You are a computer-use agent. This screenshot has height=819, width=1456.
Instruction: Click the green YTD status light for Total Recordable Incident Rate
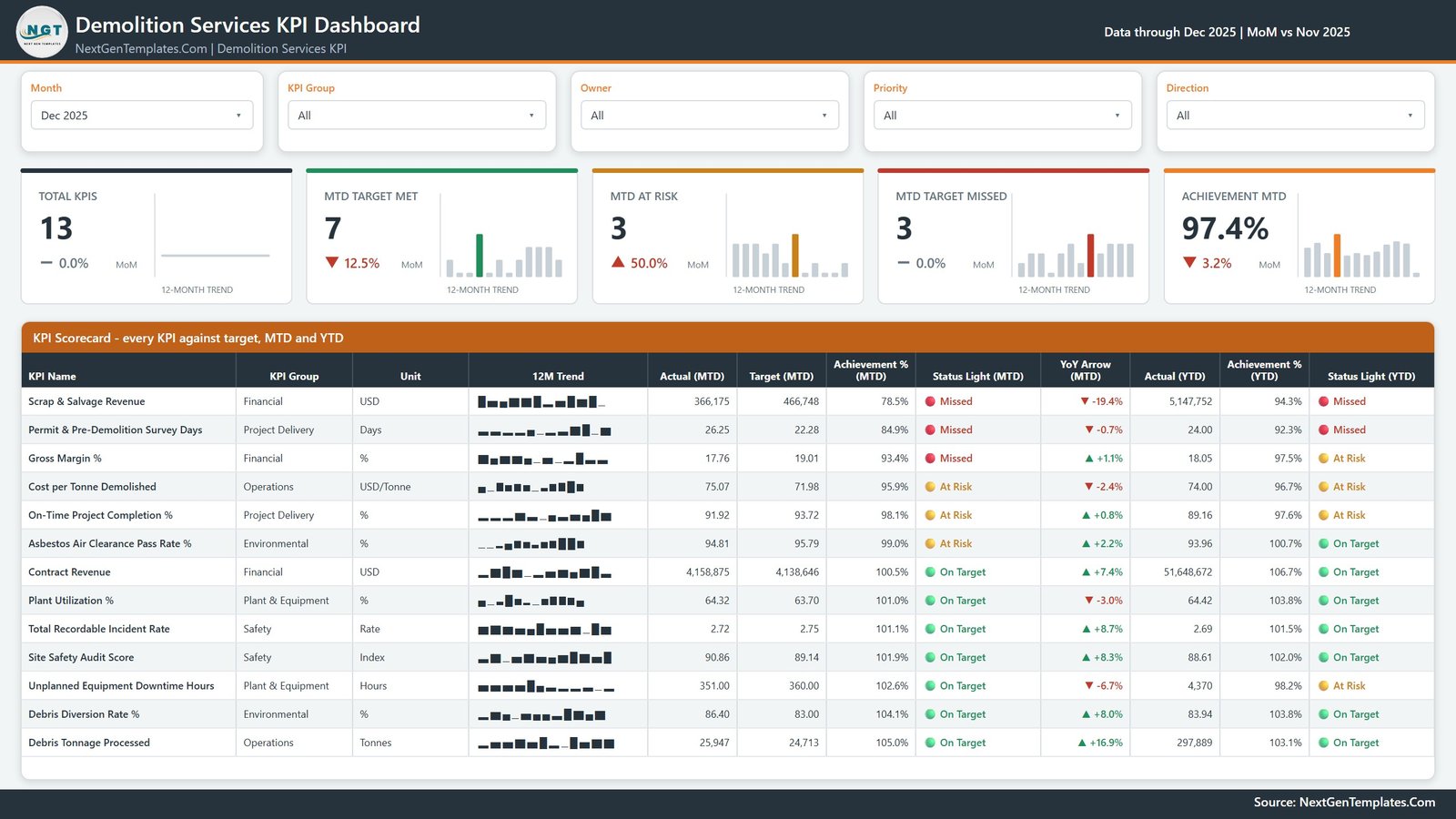[1324, 629]
